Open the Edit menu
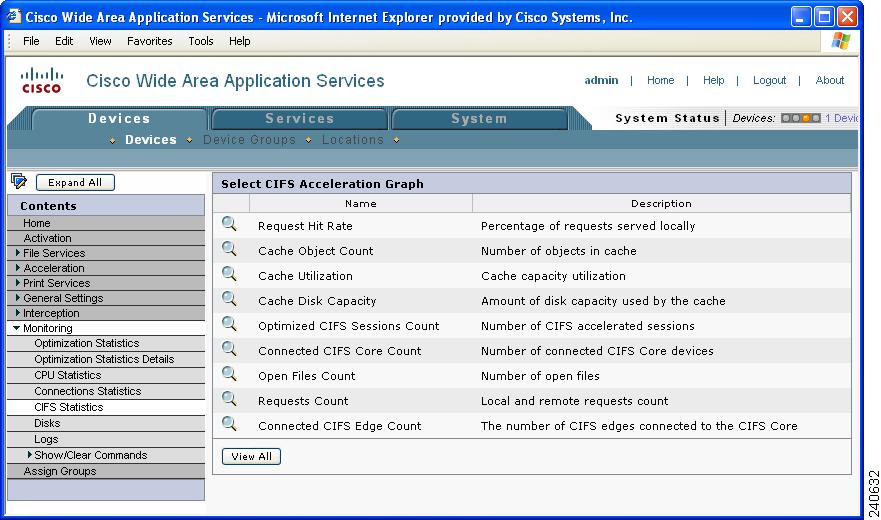This screenshot has width=881, height=520. [64, 41]
